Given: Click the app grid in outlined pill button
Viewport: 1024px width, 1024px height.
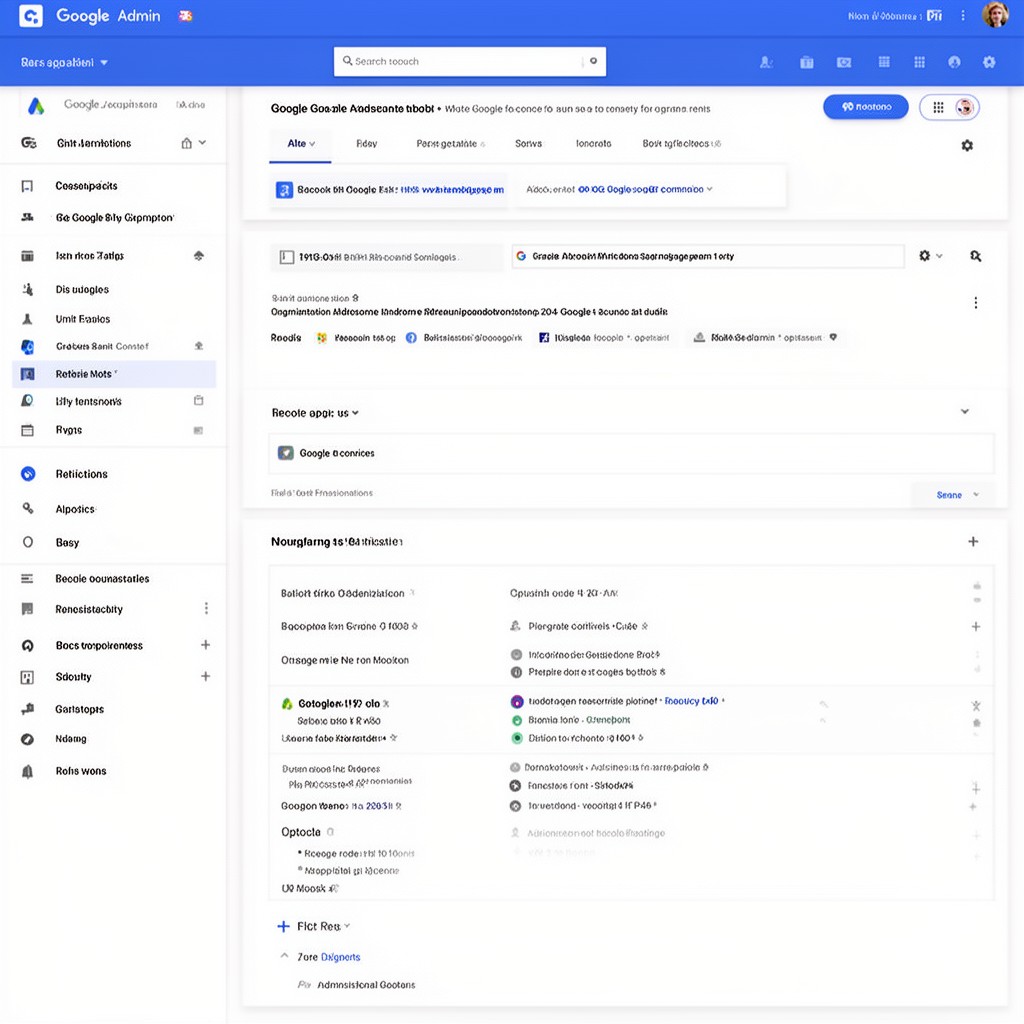Looking at the screenshot, I should click(938, 107).
